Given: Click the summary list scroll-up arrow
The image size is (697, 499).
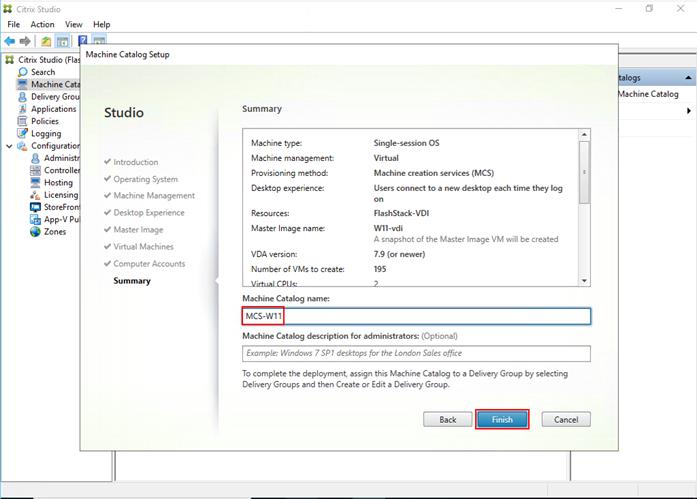Looking at the screenshot, I should (584, 135).
